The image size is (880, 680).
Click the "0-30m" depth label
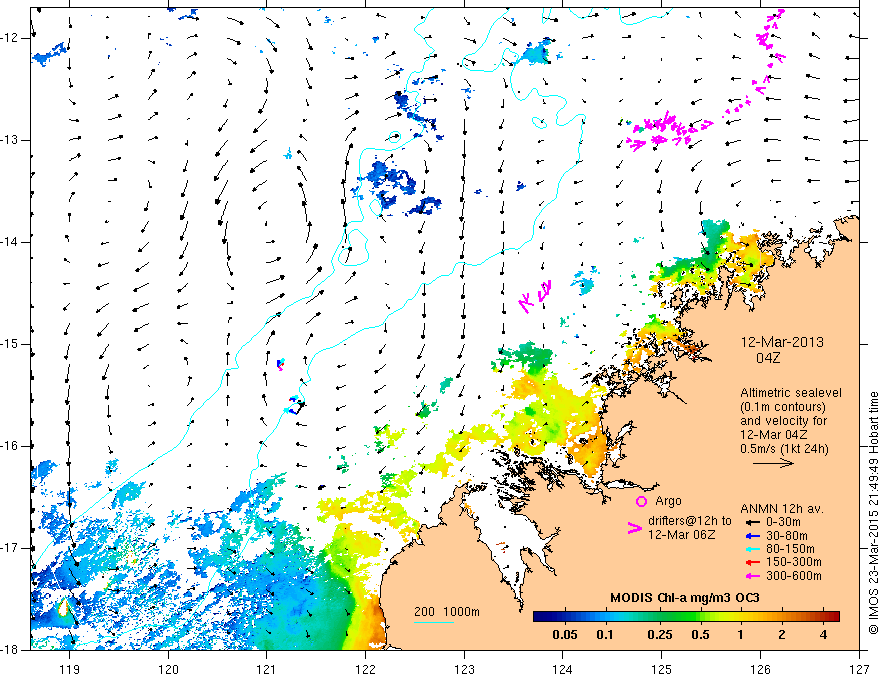(x=783, y=522)
